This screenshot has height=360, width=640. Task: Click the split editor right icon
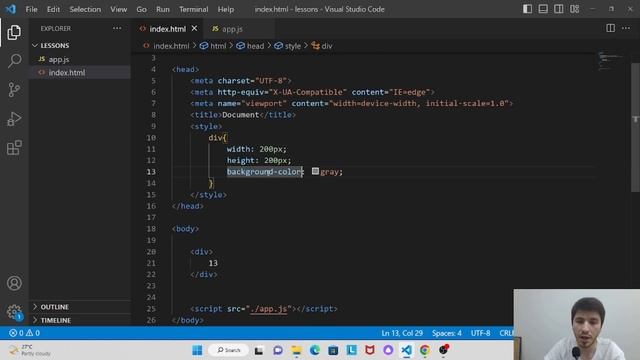click(x=610, y=28)
